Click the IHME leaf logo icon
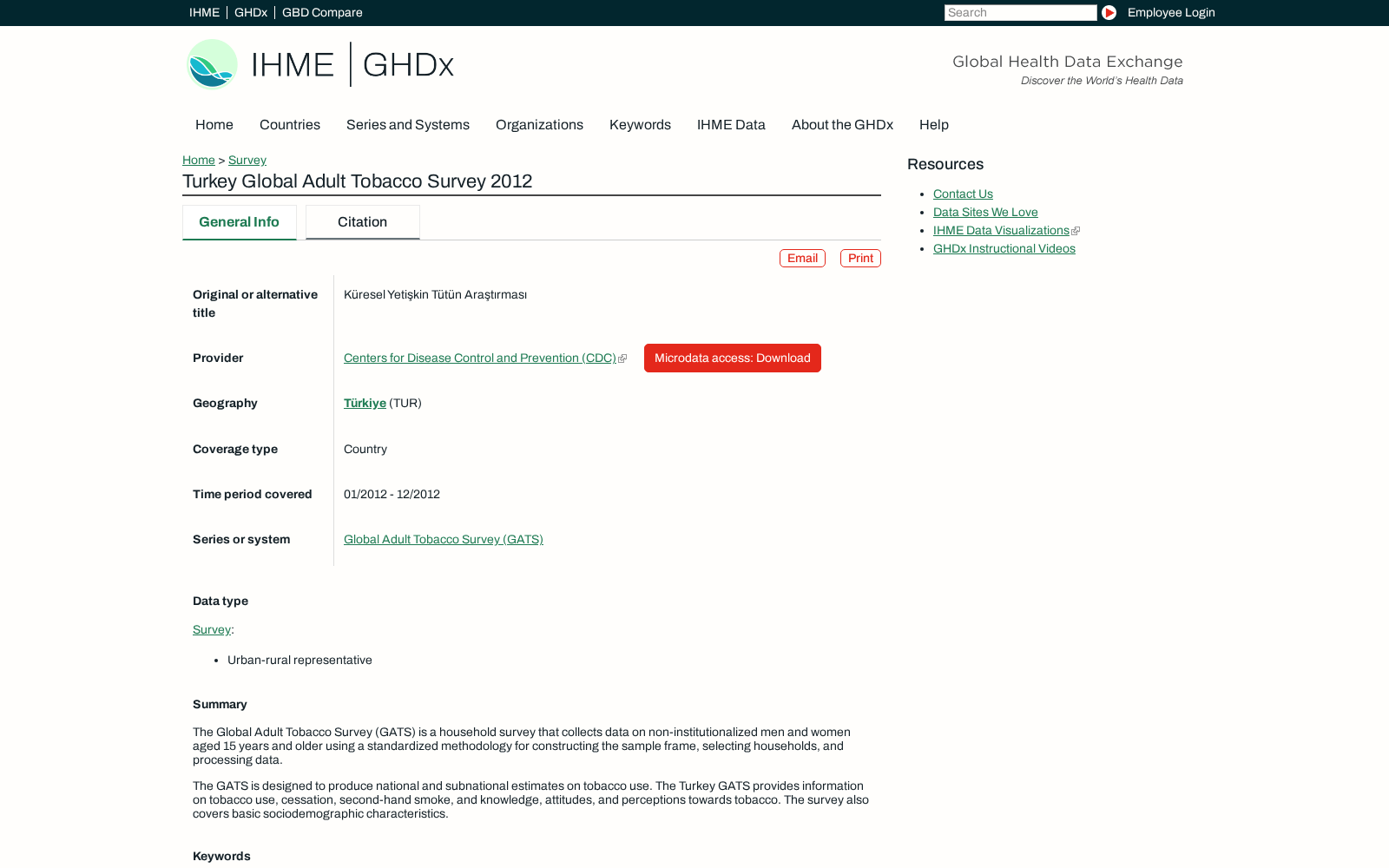The width and height of the screenshot is (1389, 868). click(212, 64)
